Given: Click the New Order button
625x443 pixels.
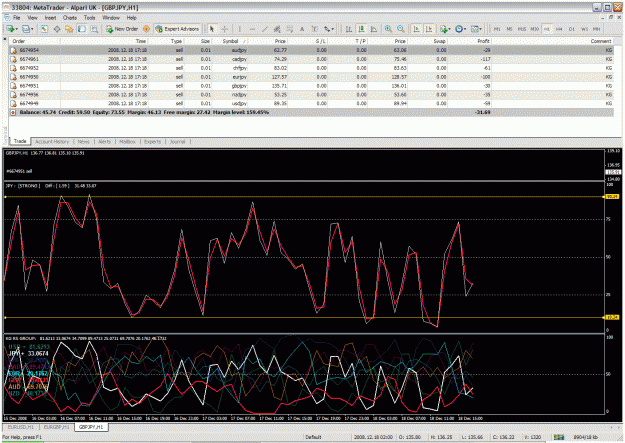Looking at the screenshot, I should coord(122,29).
